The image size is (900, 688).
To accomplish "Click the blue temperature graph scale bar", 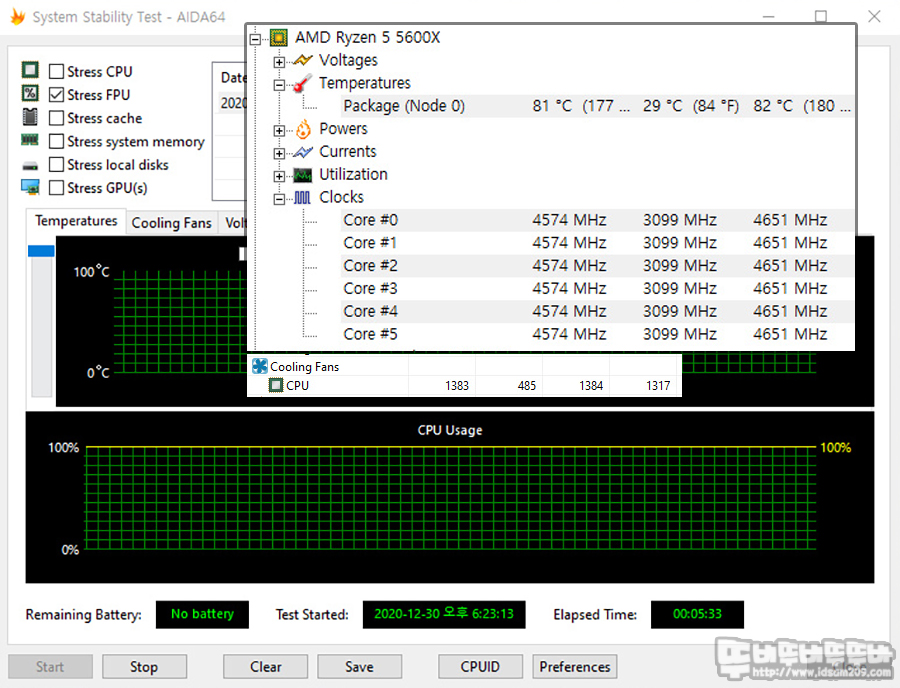I will click(x=41, y=251).
